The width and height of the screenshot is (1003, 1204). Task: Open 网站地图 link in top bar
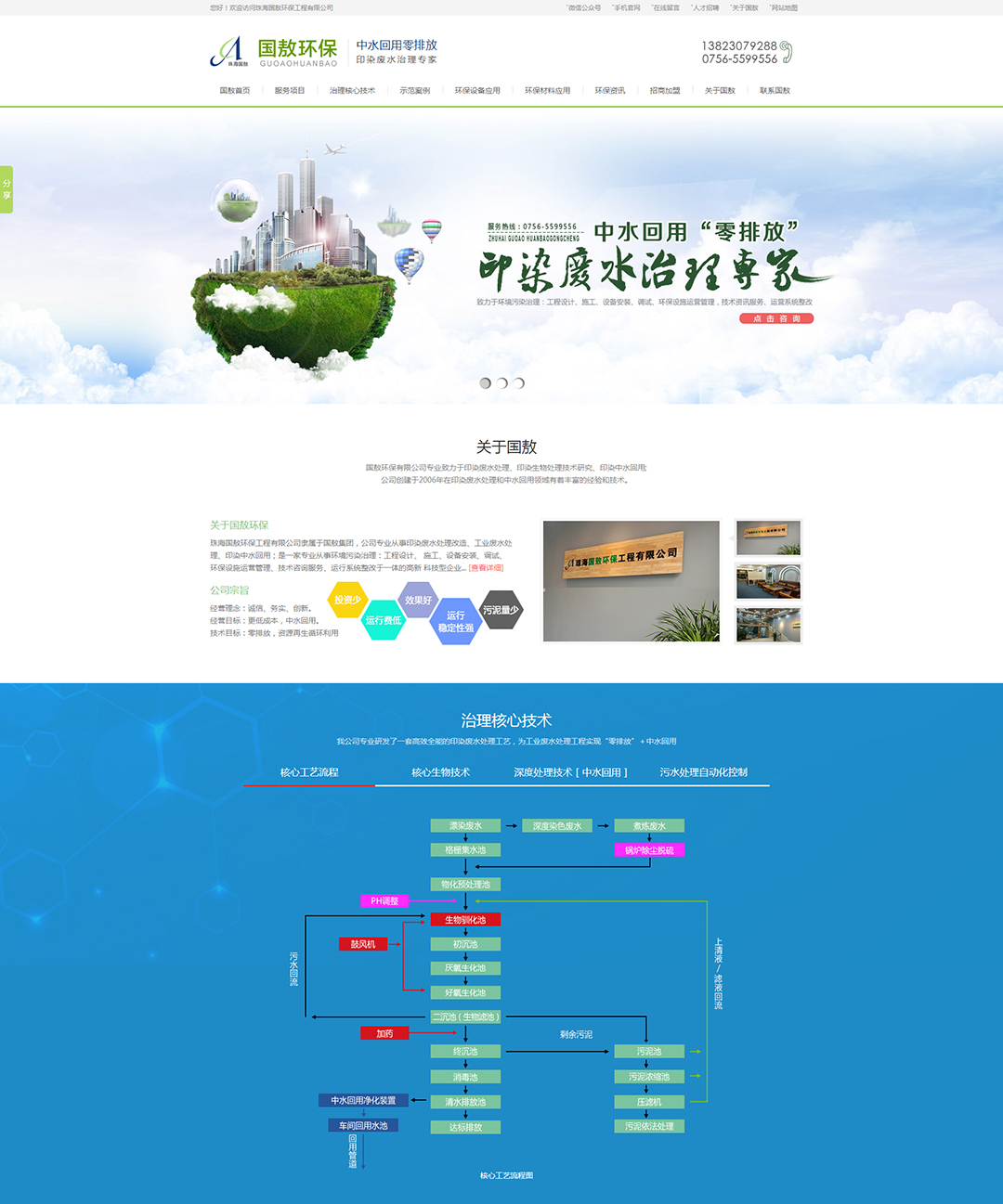tap(783, 8)
